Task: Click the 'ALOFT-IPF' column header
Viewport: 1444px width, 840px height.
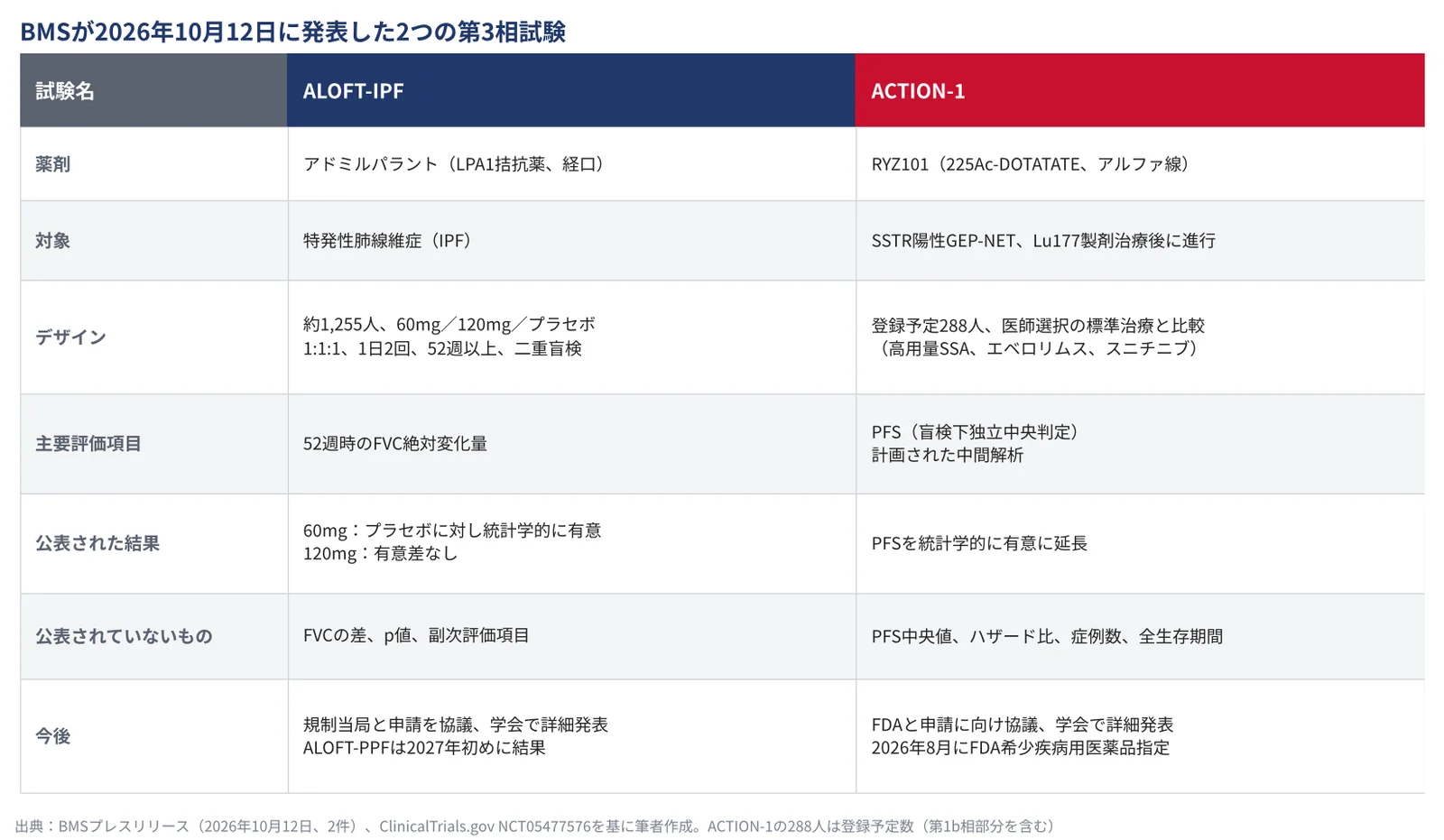Action: (571, 90)
